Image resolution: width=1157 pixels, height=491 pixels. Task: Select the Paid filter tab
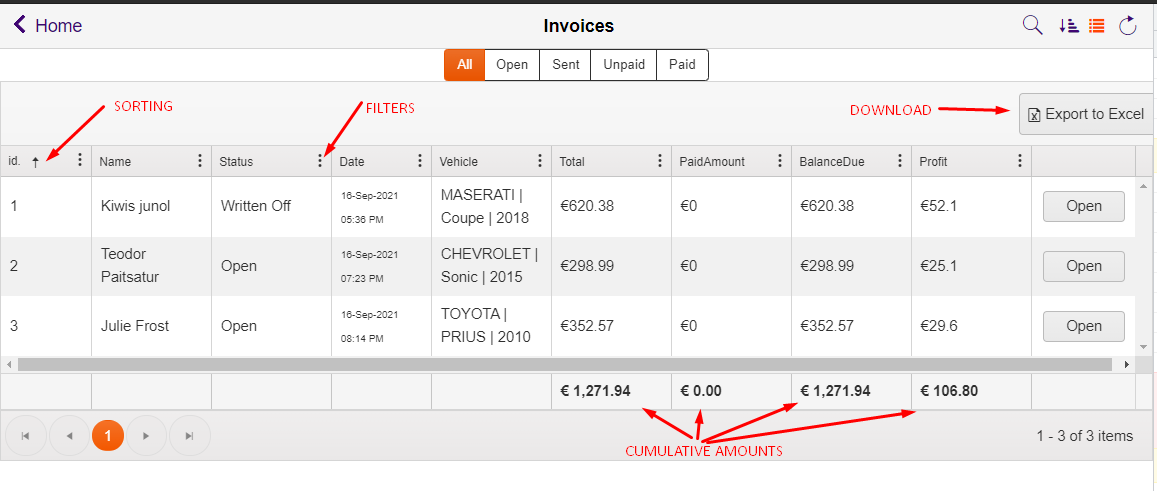[x=683, y=65]
